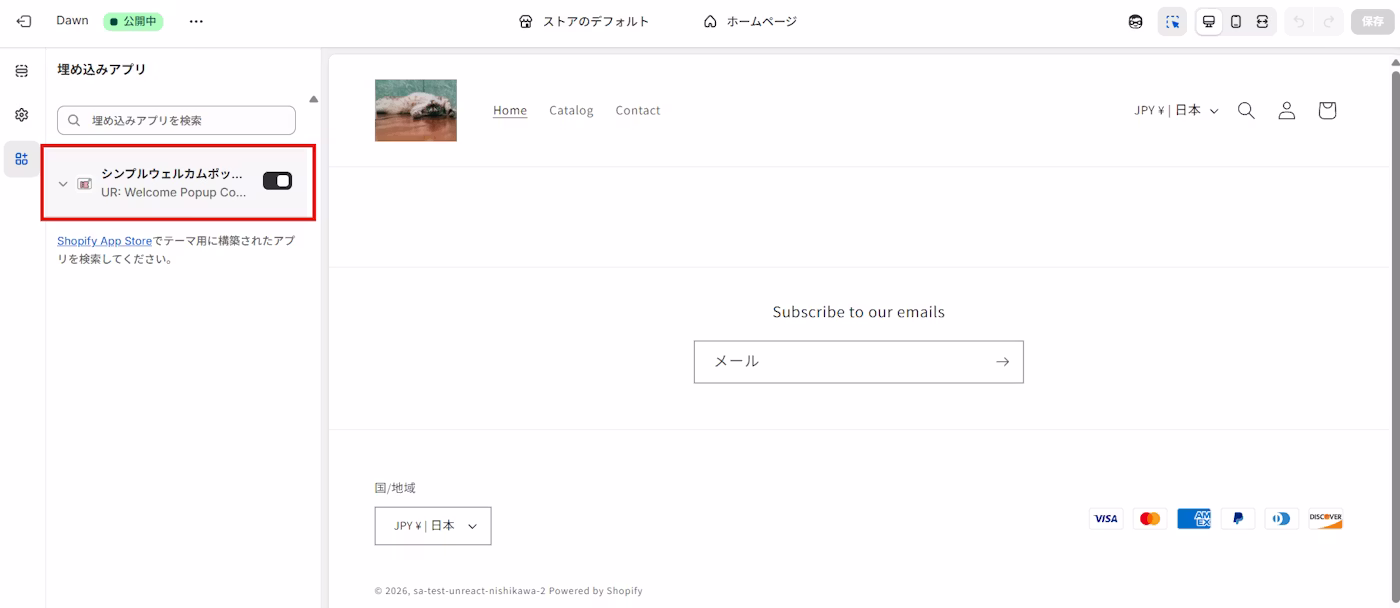Open the more options menu
The width and height of the screenshot is (1400, 608).
(196, 20)
